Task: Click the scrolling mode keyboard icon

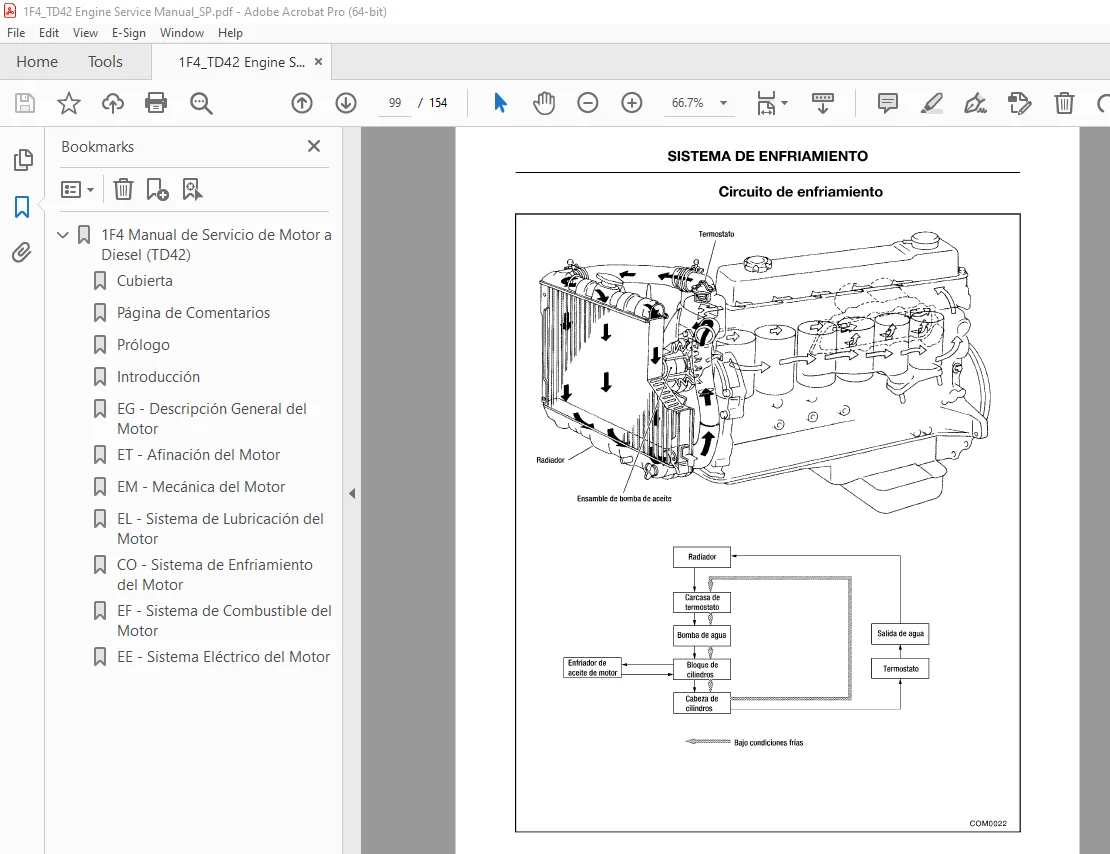Action: (x=823, y=103)
